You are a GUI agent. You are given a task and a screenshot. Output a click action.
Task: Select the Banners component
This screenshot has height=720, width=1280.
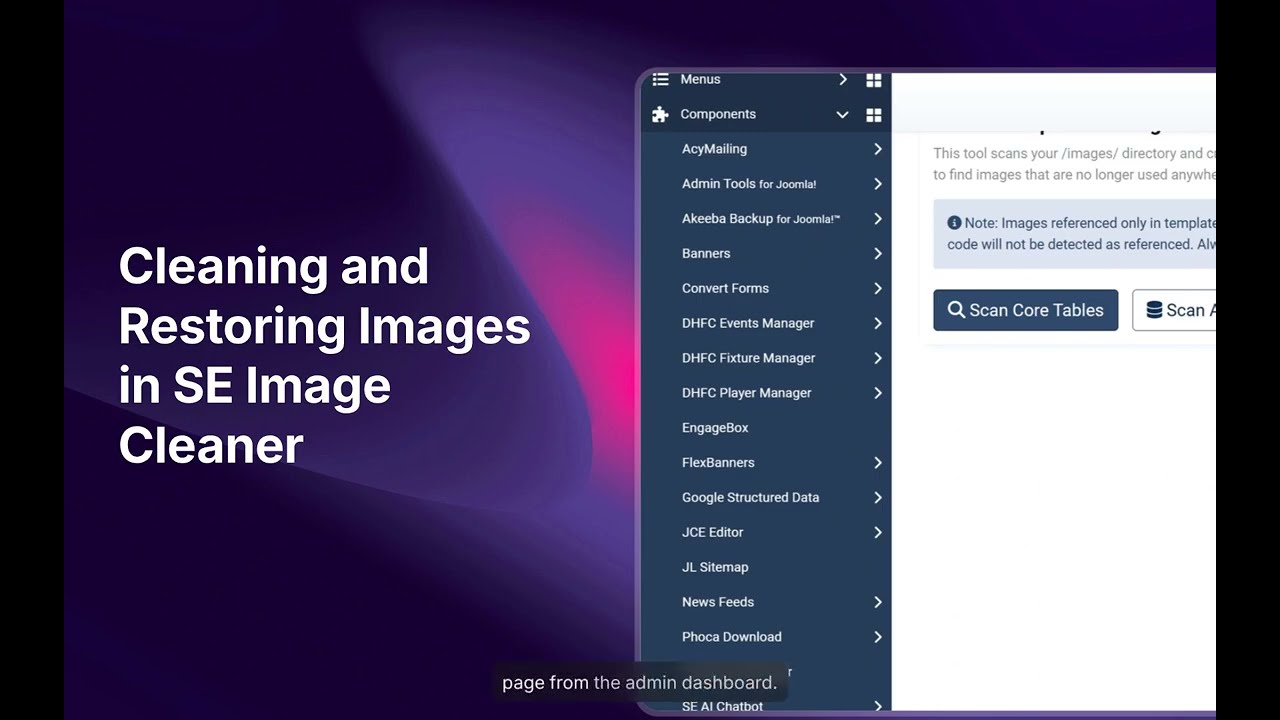706,254
